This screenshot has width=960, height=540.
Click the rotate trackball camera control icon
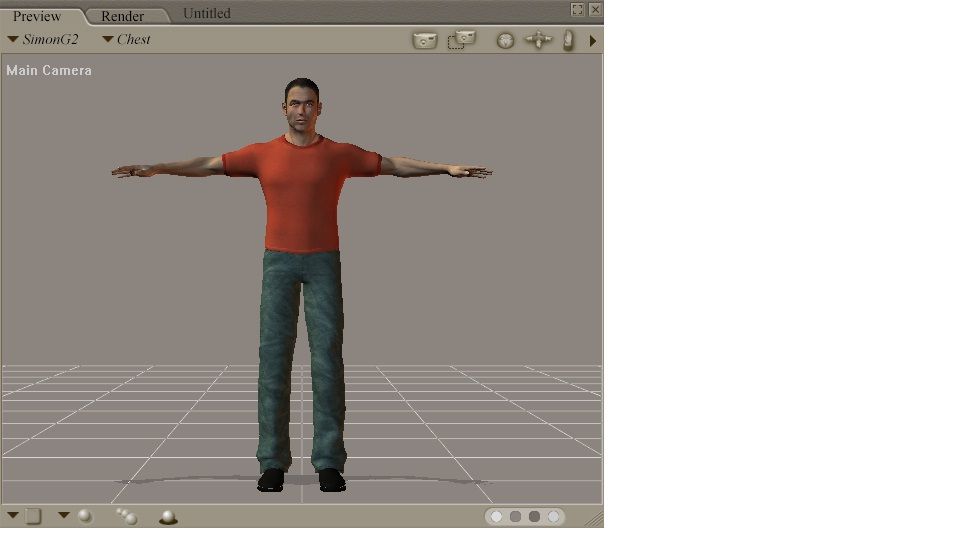[505, 40]
